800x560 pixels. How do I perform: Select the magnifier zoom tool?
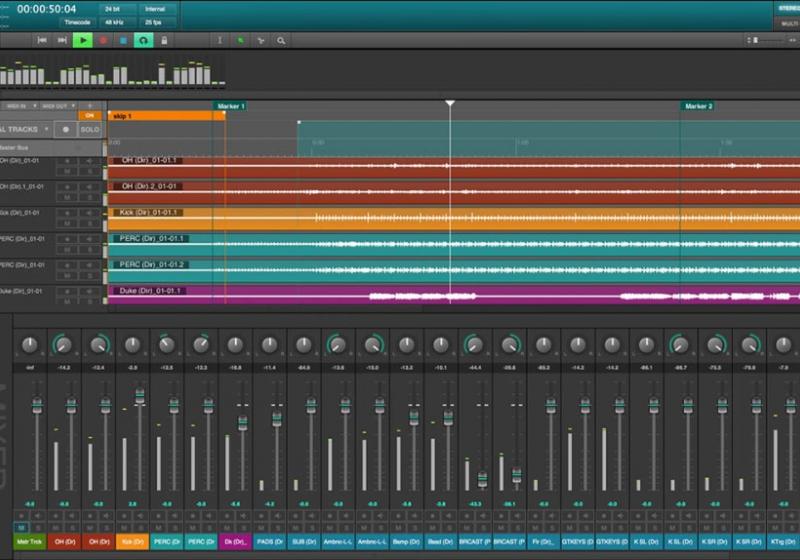pyautogui.click(x=281, y=40)
